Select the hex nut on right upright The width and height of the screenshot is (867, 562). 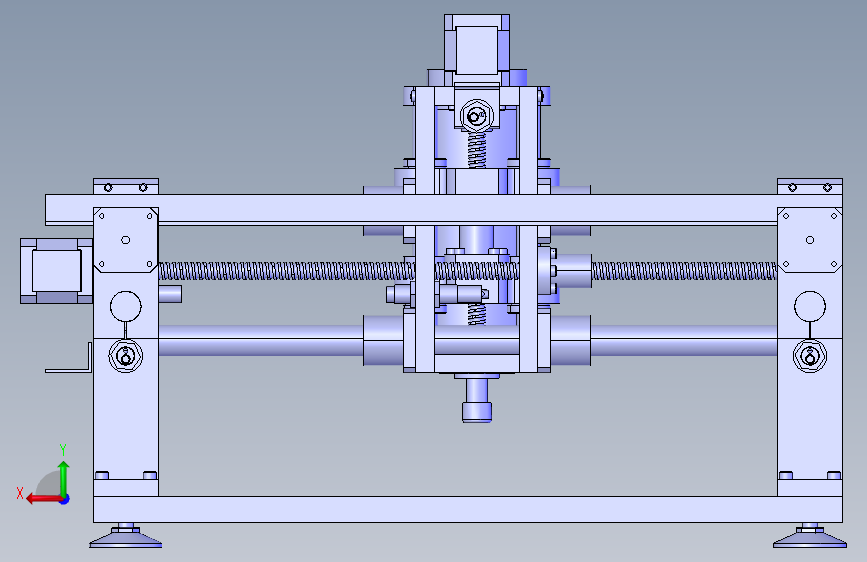point(809,356)
